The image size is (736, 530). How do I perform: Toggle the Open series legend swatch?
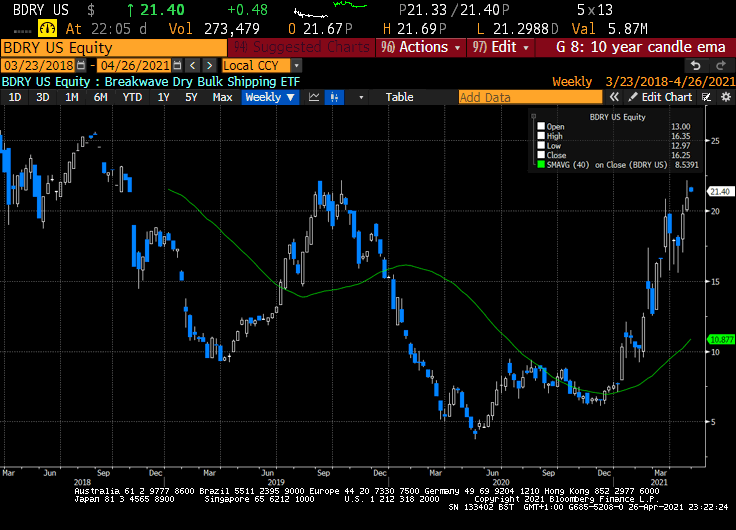[541, 126]
